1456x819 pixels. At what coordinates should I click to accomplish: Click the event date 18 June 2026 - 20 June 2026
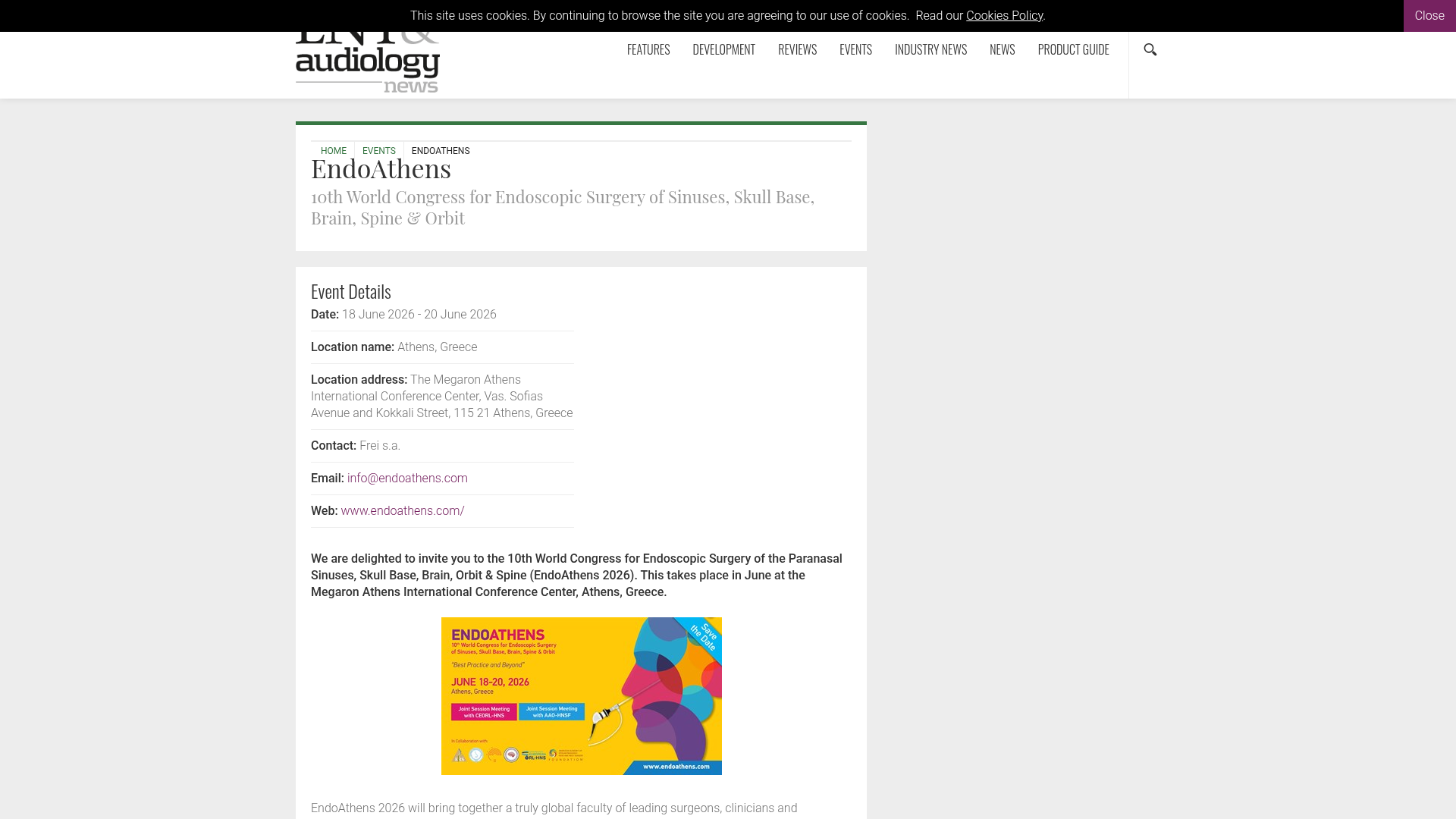(x=419, y=315)
